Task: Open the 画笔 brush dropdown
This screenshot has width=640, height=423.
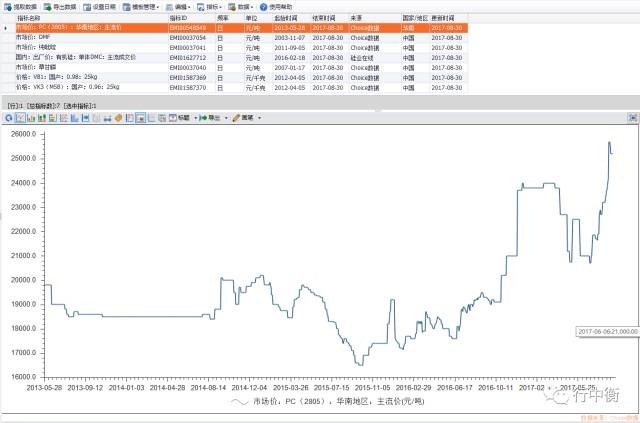Action: tap(247, 118)
